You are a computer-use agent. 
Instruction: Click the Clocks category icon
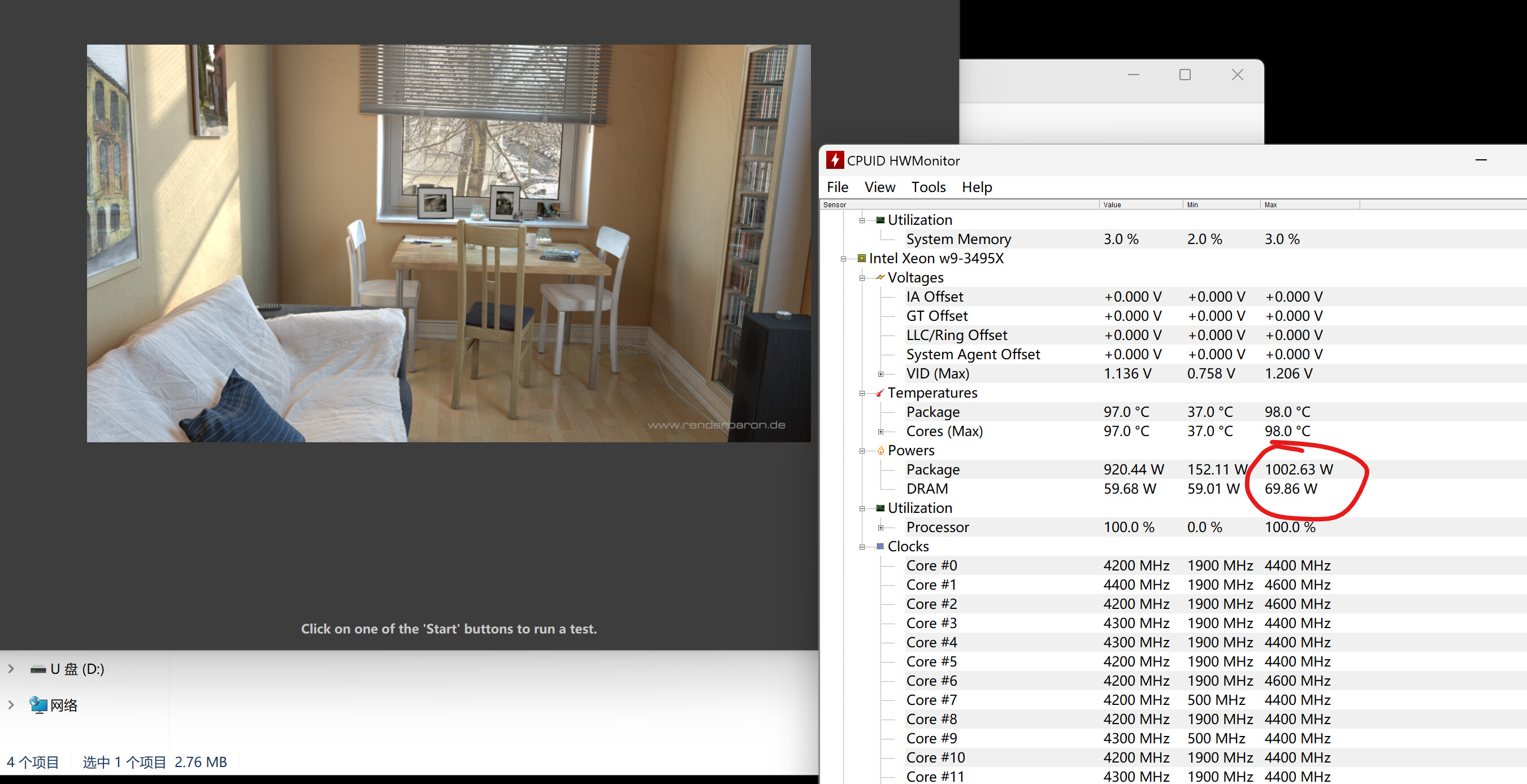(880, 546)
